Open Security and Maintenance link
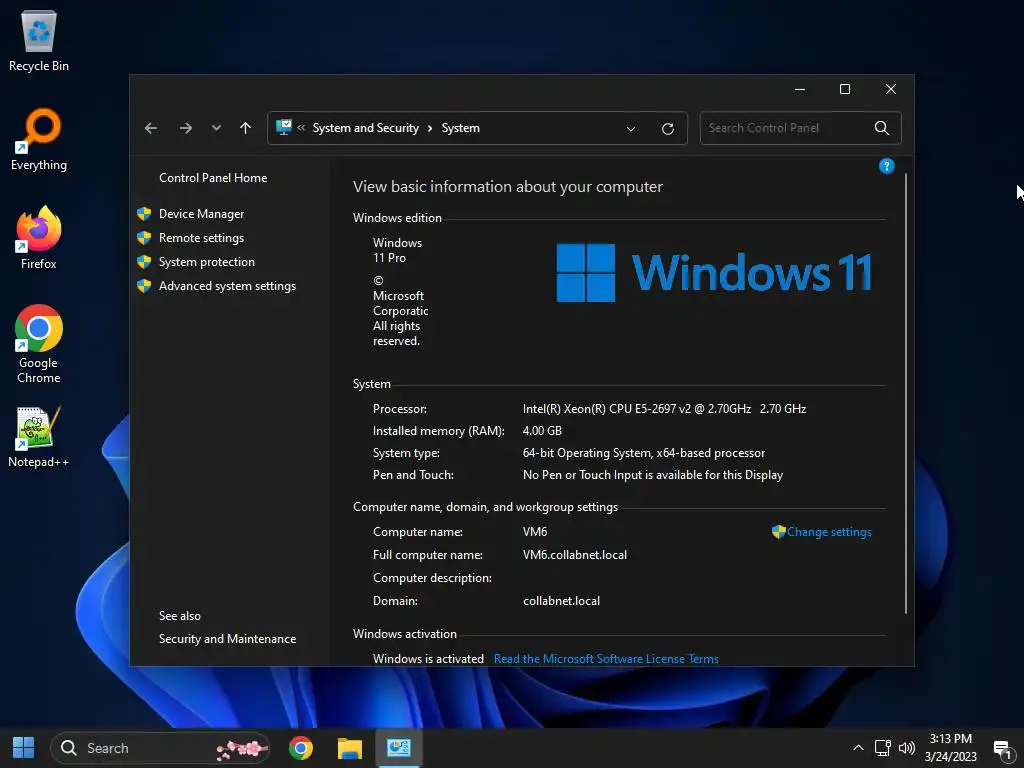 point(227,639)
